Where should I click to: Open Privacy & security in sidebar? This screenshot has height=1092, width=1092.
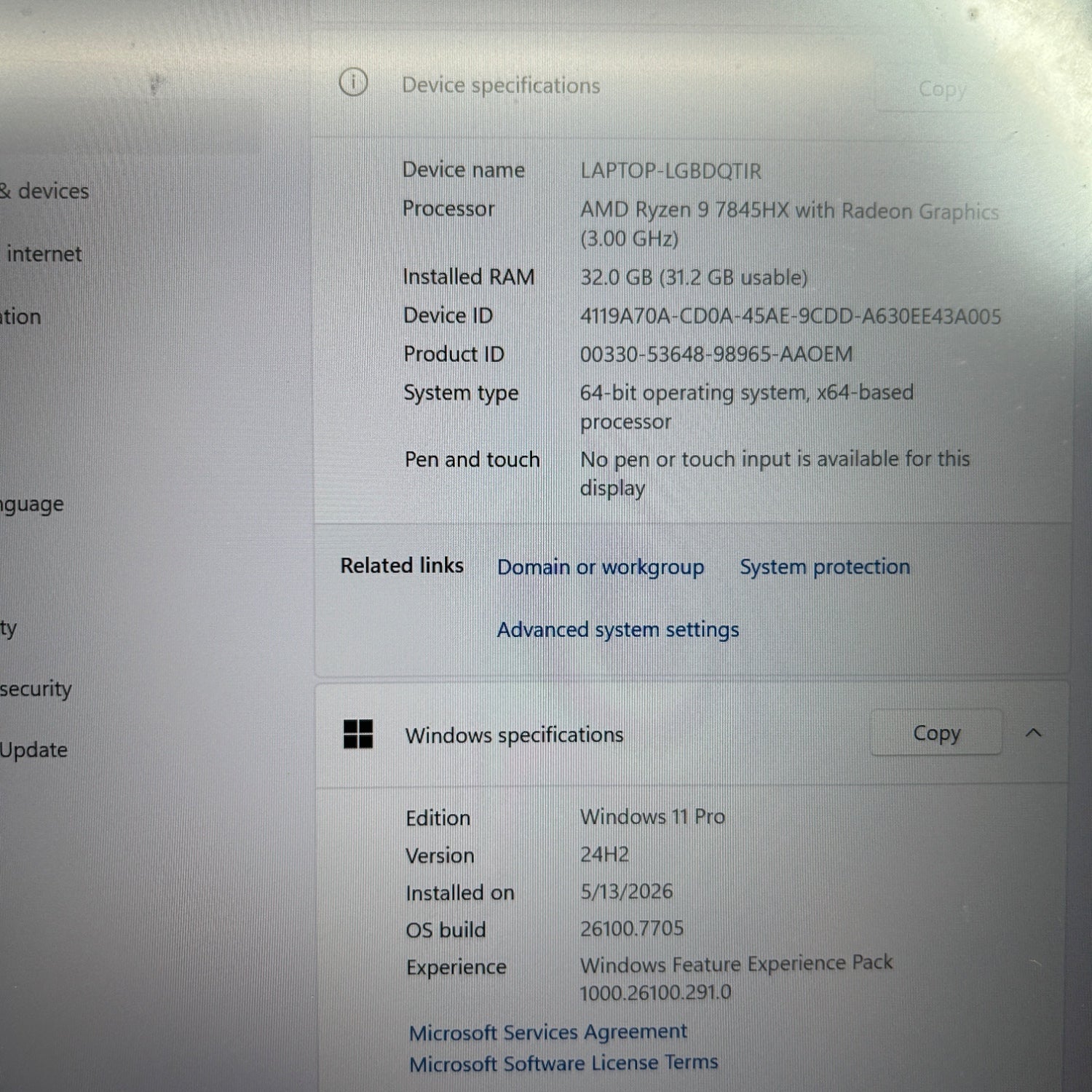36,689
